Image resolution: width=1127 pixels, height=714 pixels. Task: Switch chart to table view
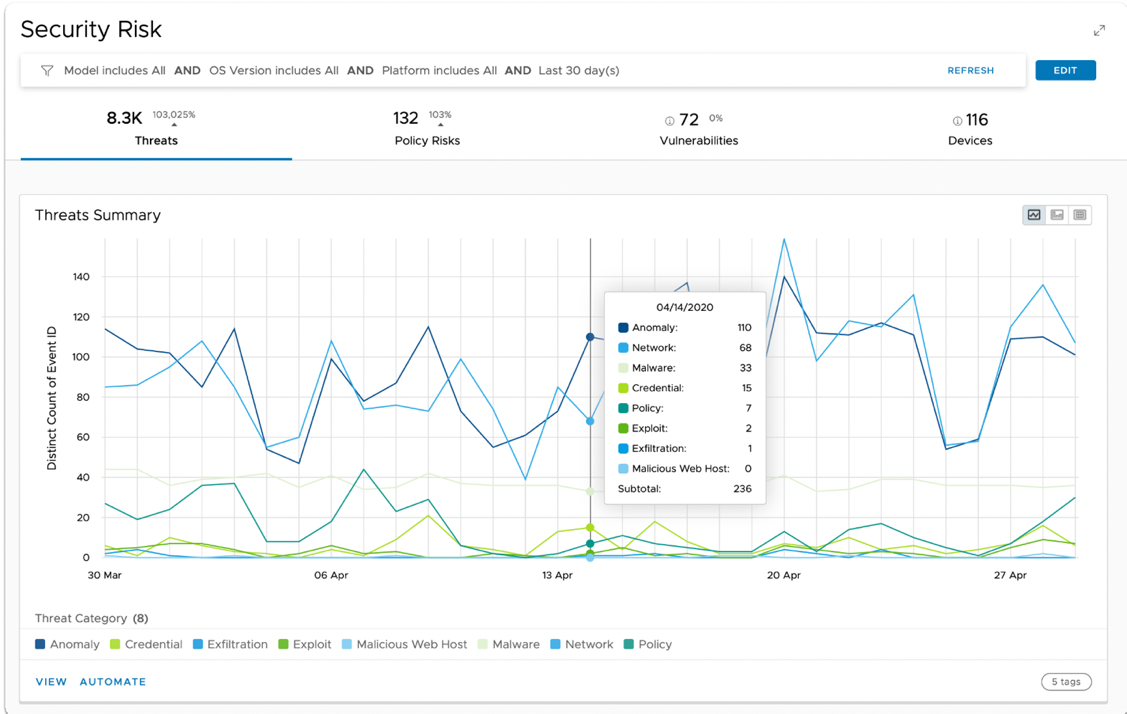(x=1080, y=214)
